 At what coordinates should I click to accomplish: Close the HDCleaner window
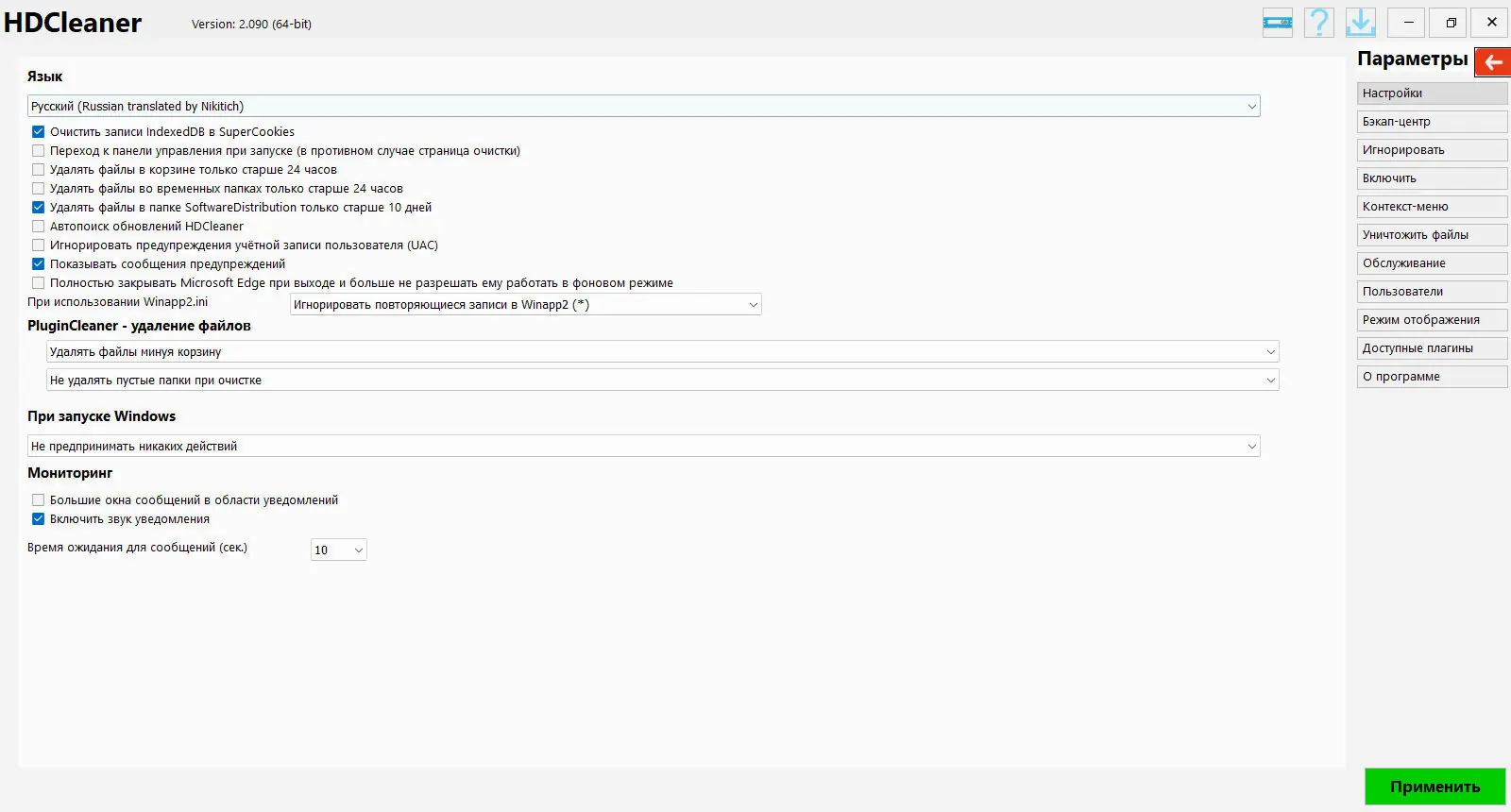coord(1491,22)
